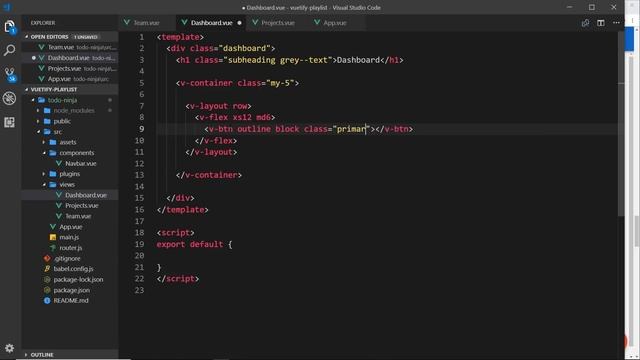Viewport: 640px width, 360px height.
Task: Open router.js file in explorer
Action: tap(70, 248)
